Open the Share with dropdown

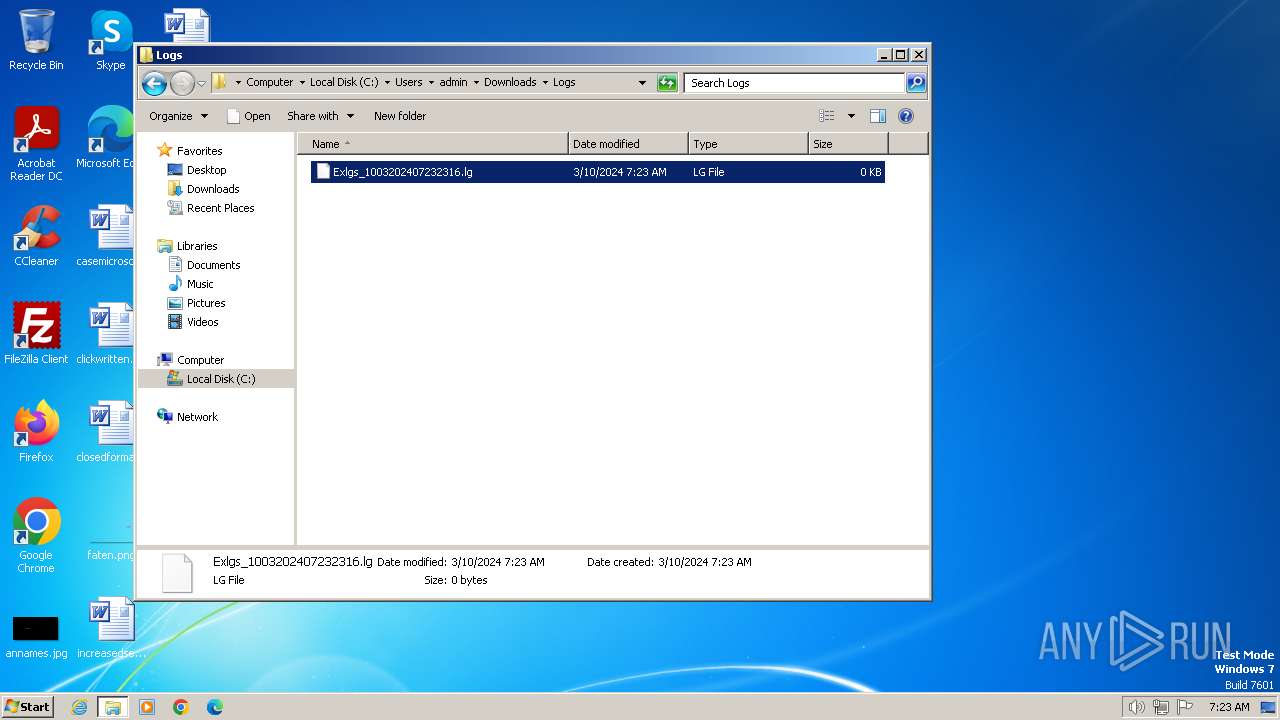tap(320, 116)
